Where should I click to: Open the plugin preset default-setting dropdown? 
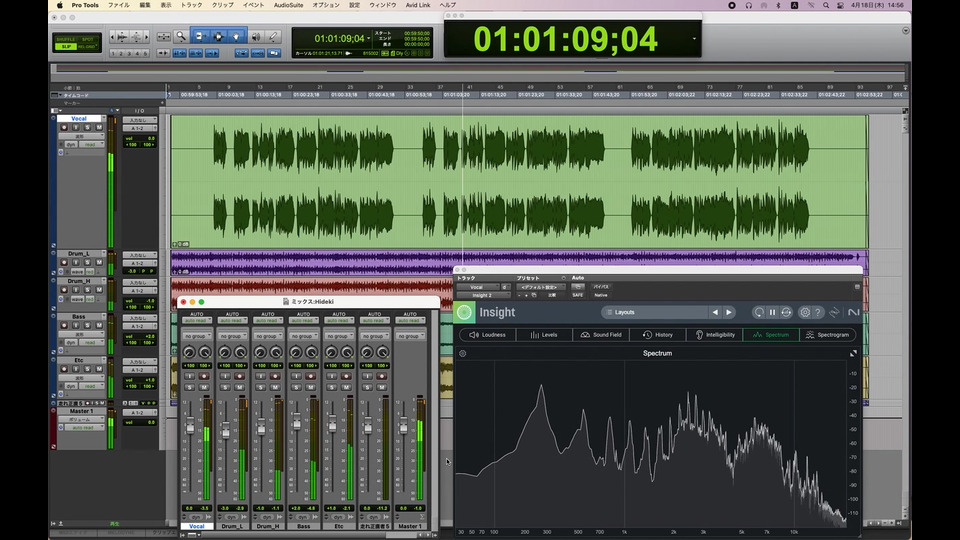[x=541, y=287]
